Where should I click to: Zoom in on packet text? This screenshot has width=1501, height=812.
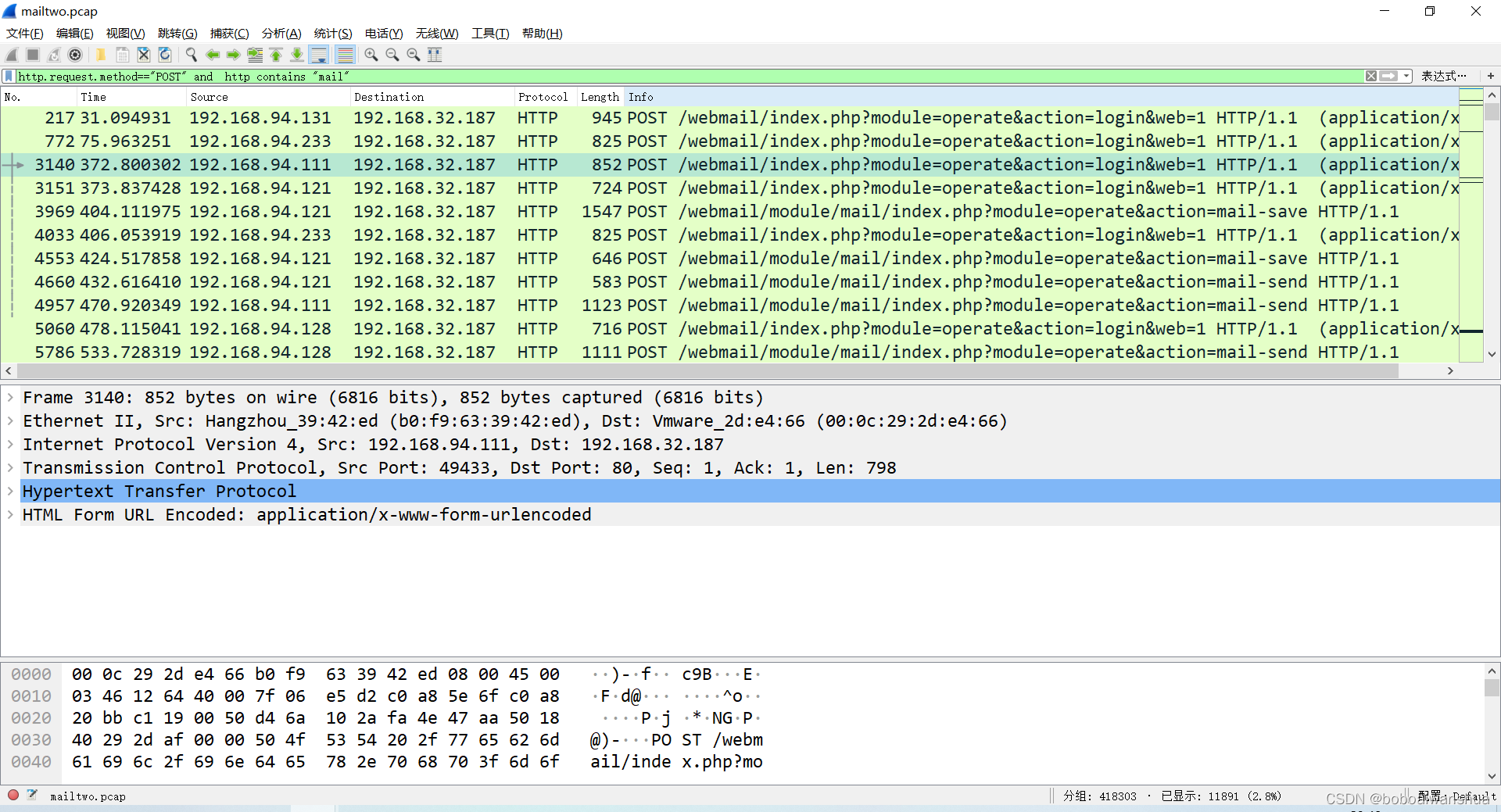(x=371, y=55)
